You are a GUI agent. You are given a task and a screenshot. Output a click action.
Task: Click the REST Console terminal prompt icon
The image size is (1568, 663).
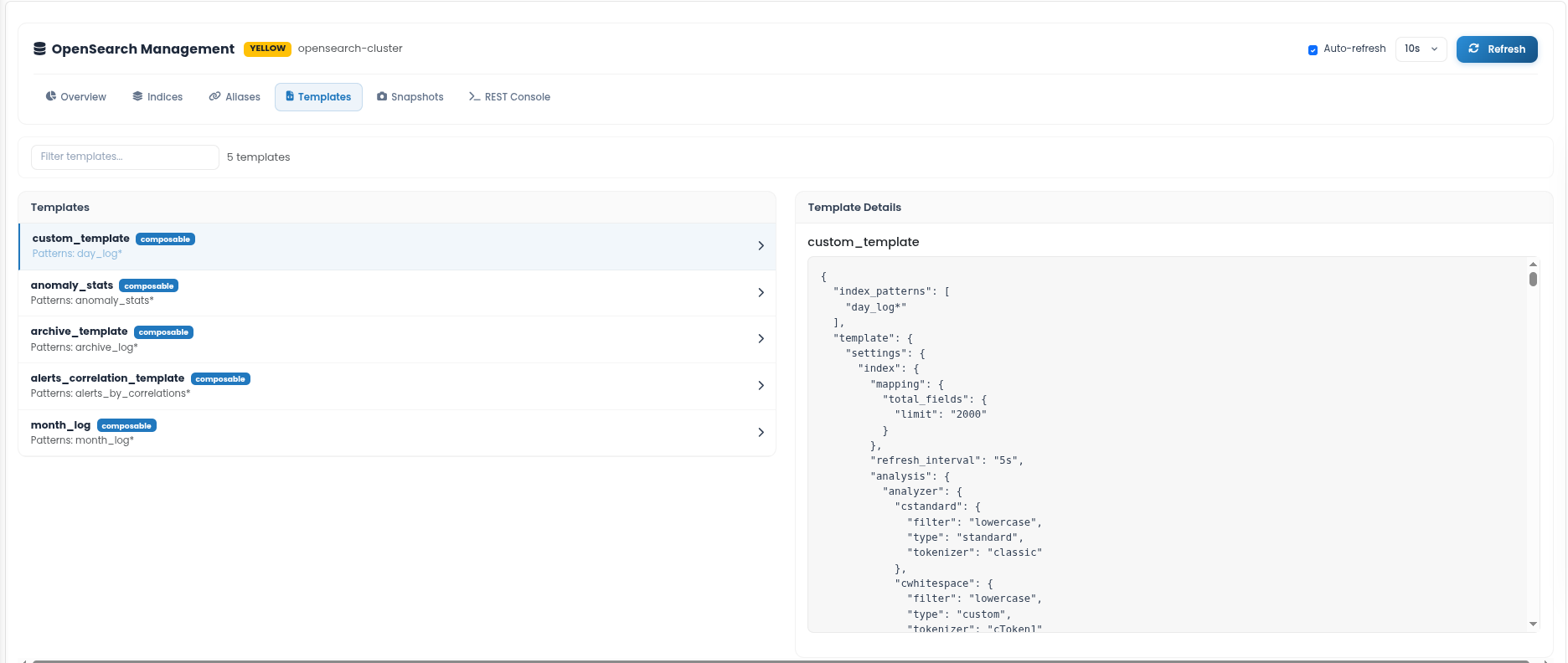pos(474,96)
